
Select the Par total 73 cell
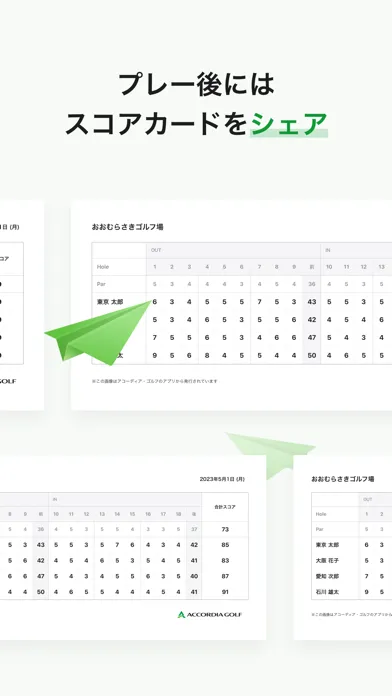pos(225,529)
